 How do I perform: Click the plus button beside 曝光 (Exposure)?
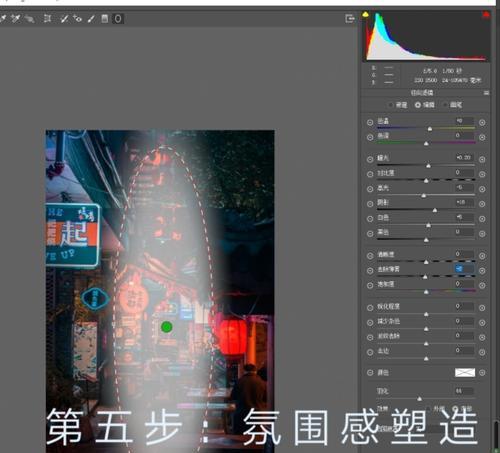click(482, 160)
